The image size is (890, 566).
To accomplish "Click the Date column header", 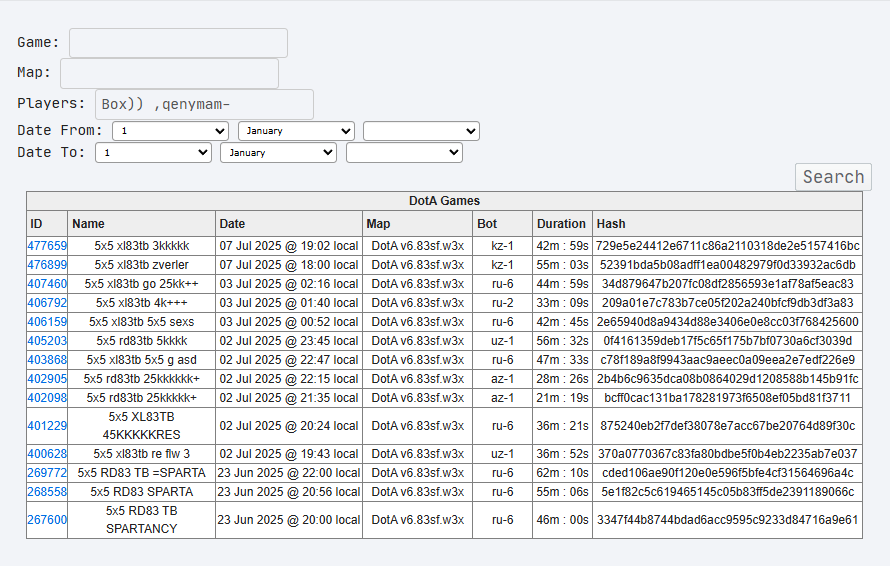I will point(289,224).
